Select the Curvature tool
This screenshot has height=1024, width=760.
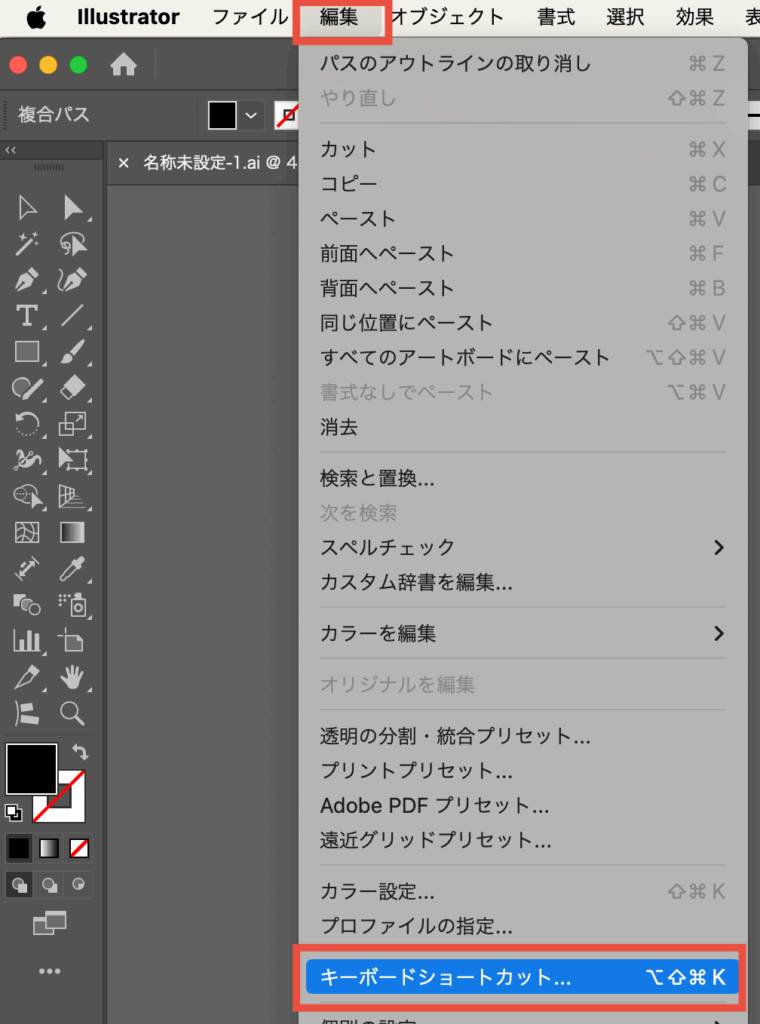(x=72, y=280)
